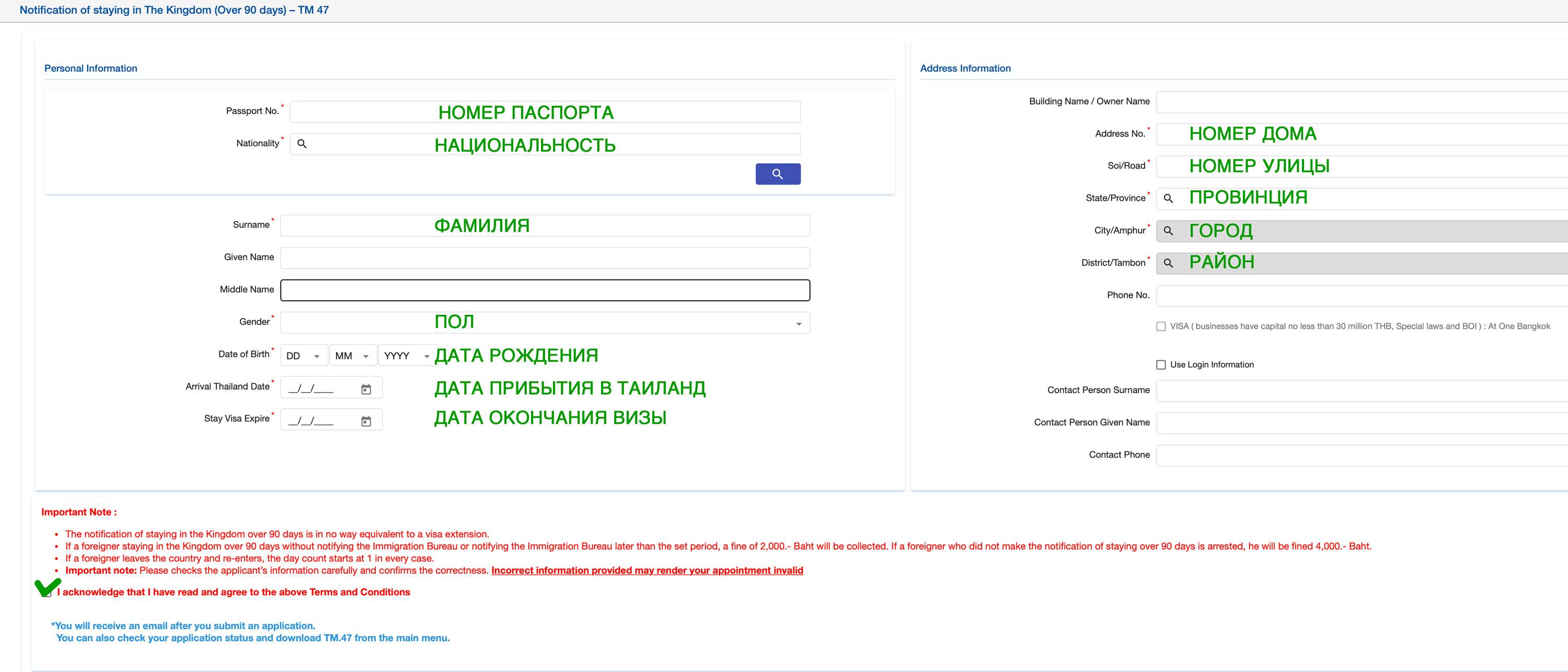Open the Stay Visa Expire calendar picker
Screen dimensions: 1568x672
(x=366, y=419)
